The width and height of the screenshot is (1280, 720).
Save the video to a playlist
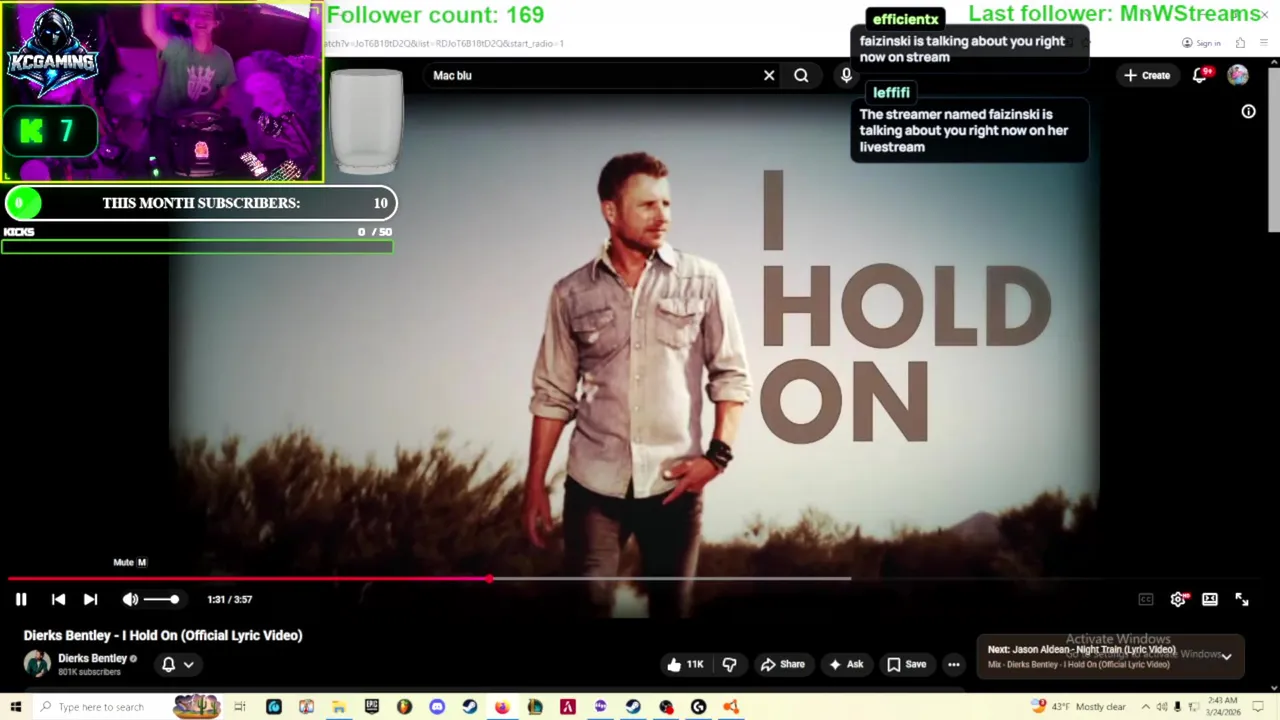pyautogui.click(x=906, y=664)
